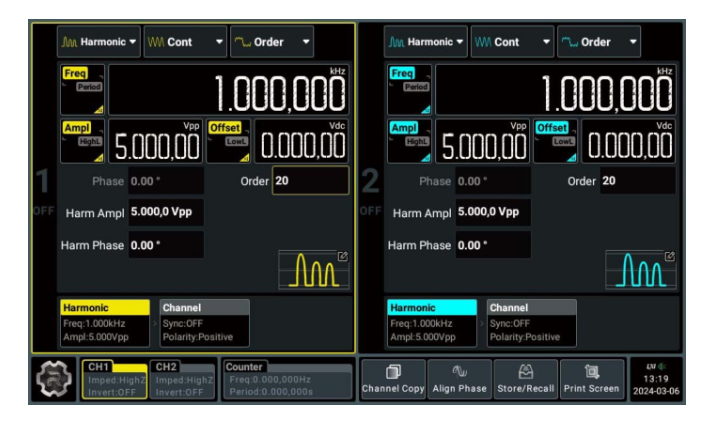Take a Print Screen capture

tap(592, 379)
